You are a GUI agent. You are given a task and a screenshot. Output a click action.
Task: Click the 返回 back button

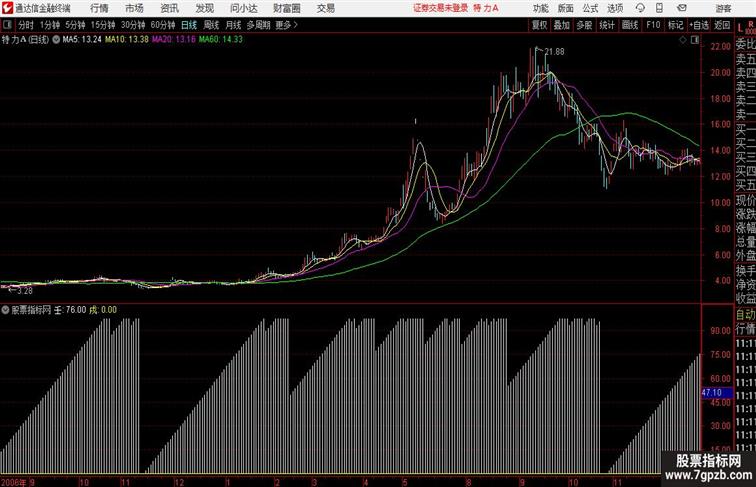[722, 25]
